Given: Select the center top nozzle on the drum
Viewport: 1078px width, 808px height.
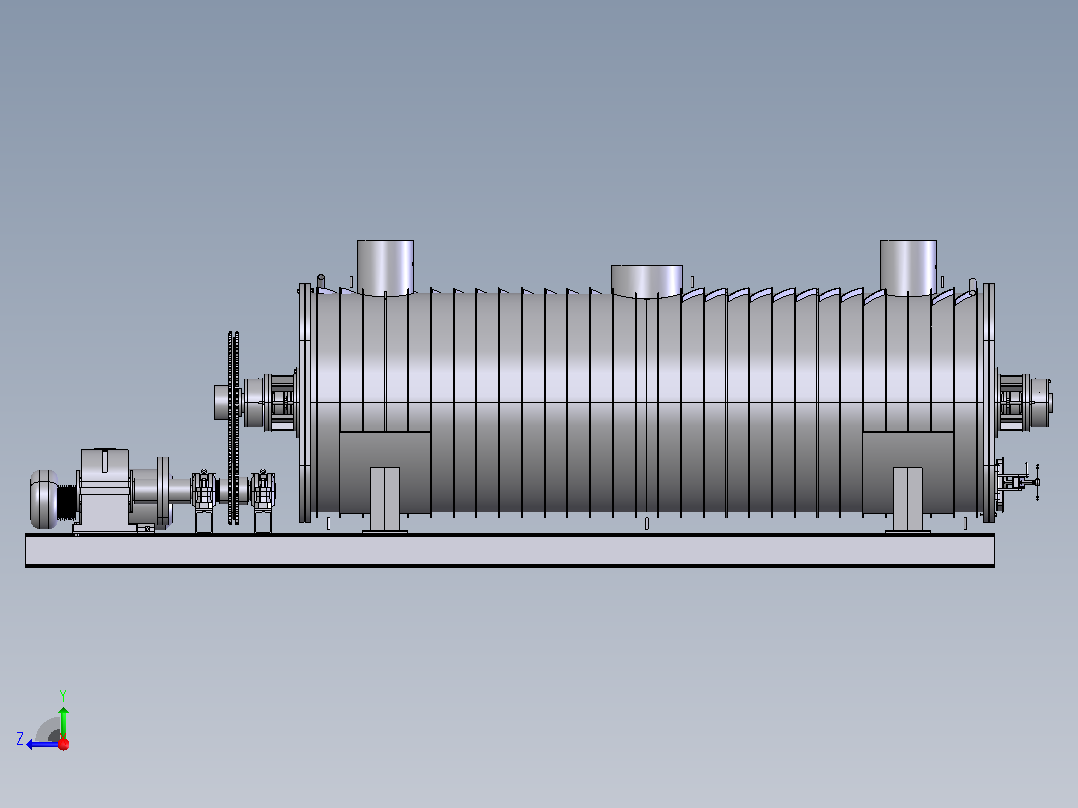Looking at the screenshot, I should coord(647,281).
